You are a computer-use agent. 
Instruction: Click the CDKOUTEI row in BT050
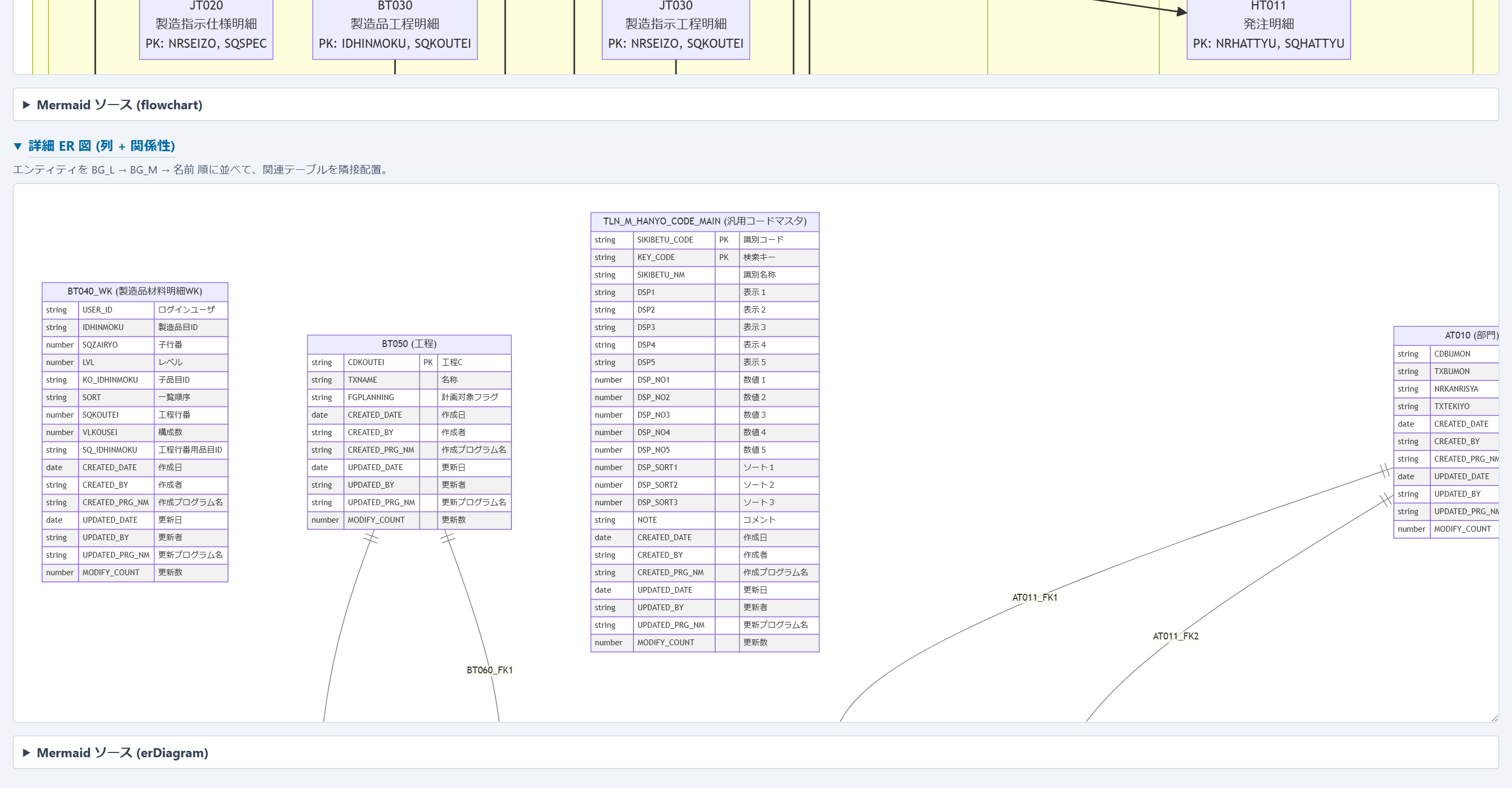(x=409, y=362)
